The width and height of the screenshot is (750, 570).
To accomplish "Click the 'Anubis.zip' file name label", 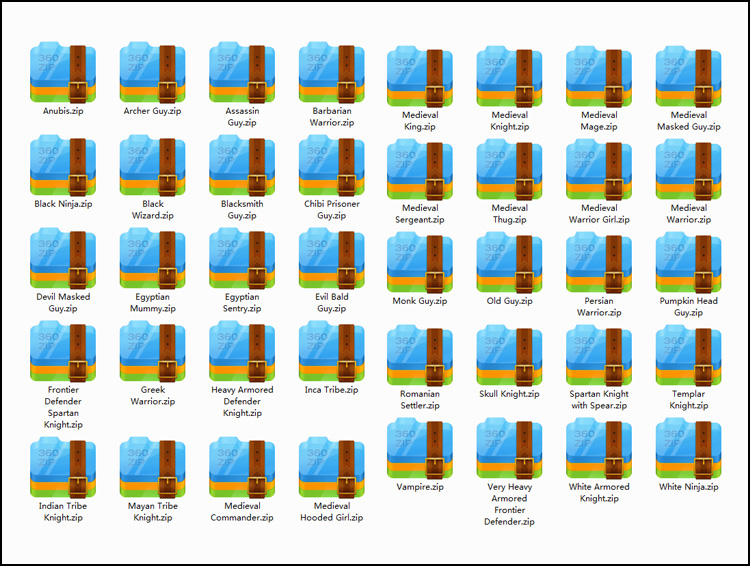I will [x=63, y=111].
